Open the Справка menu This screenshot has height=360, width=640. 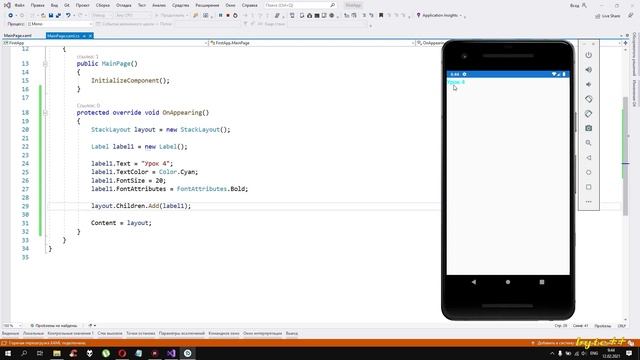(x=249, y=5)
